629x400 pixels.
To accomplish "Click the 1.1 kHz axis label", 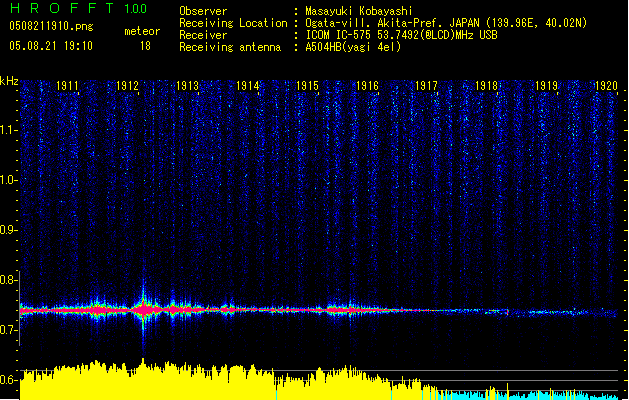I will (x=8, y=130).
